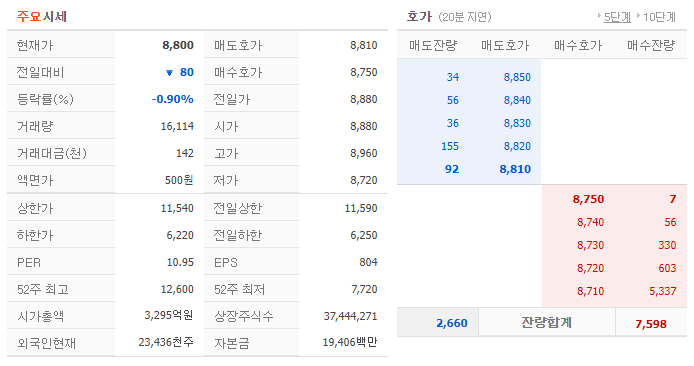
Task: Switch to 5단계 order book view
Action: [617, 17]
